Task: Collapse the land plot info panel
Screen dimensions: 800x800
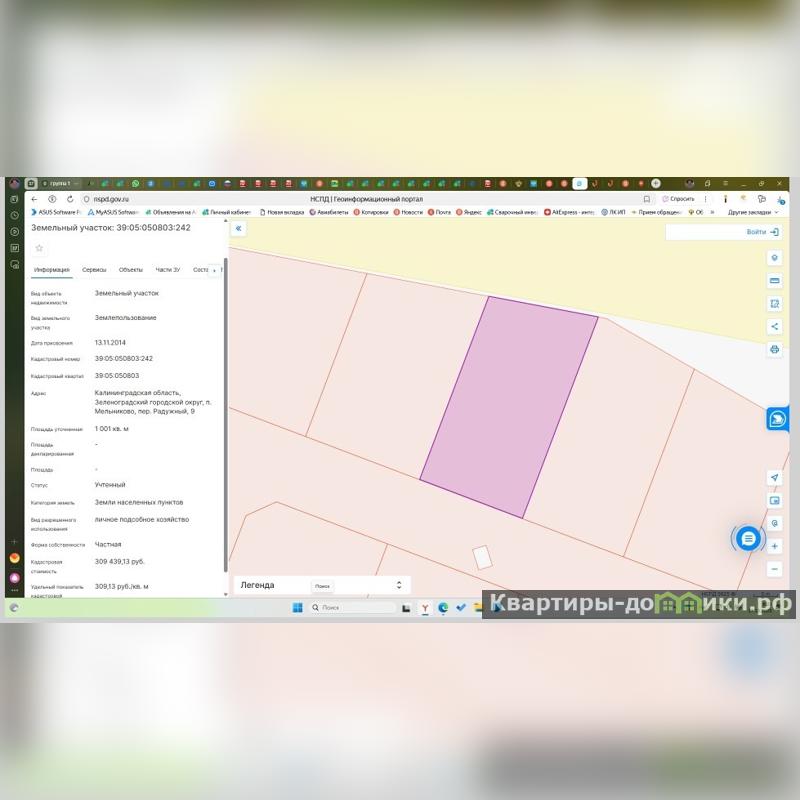Action: pos(239,228)
